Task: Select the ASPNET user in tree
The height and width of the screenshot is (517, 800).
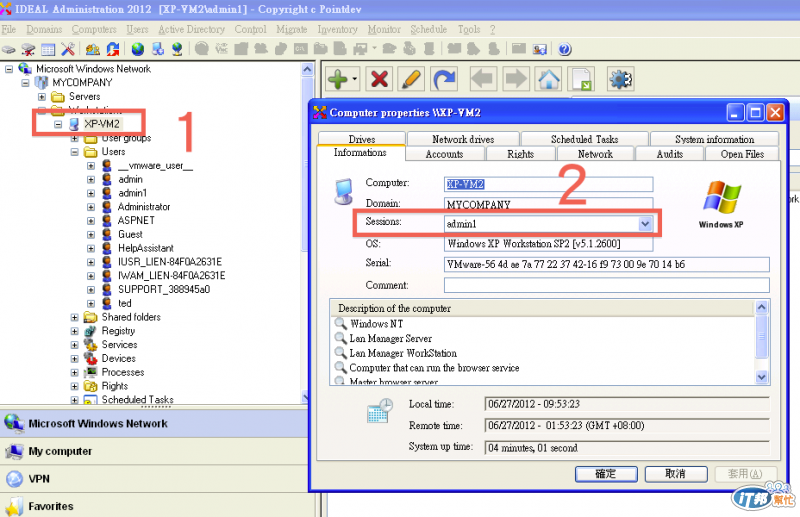Action: coord(136,220)
